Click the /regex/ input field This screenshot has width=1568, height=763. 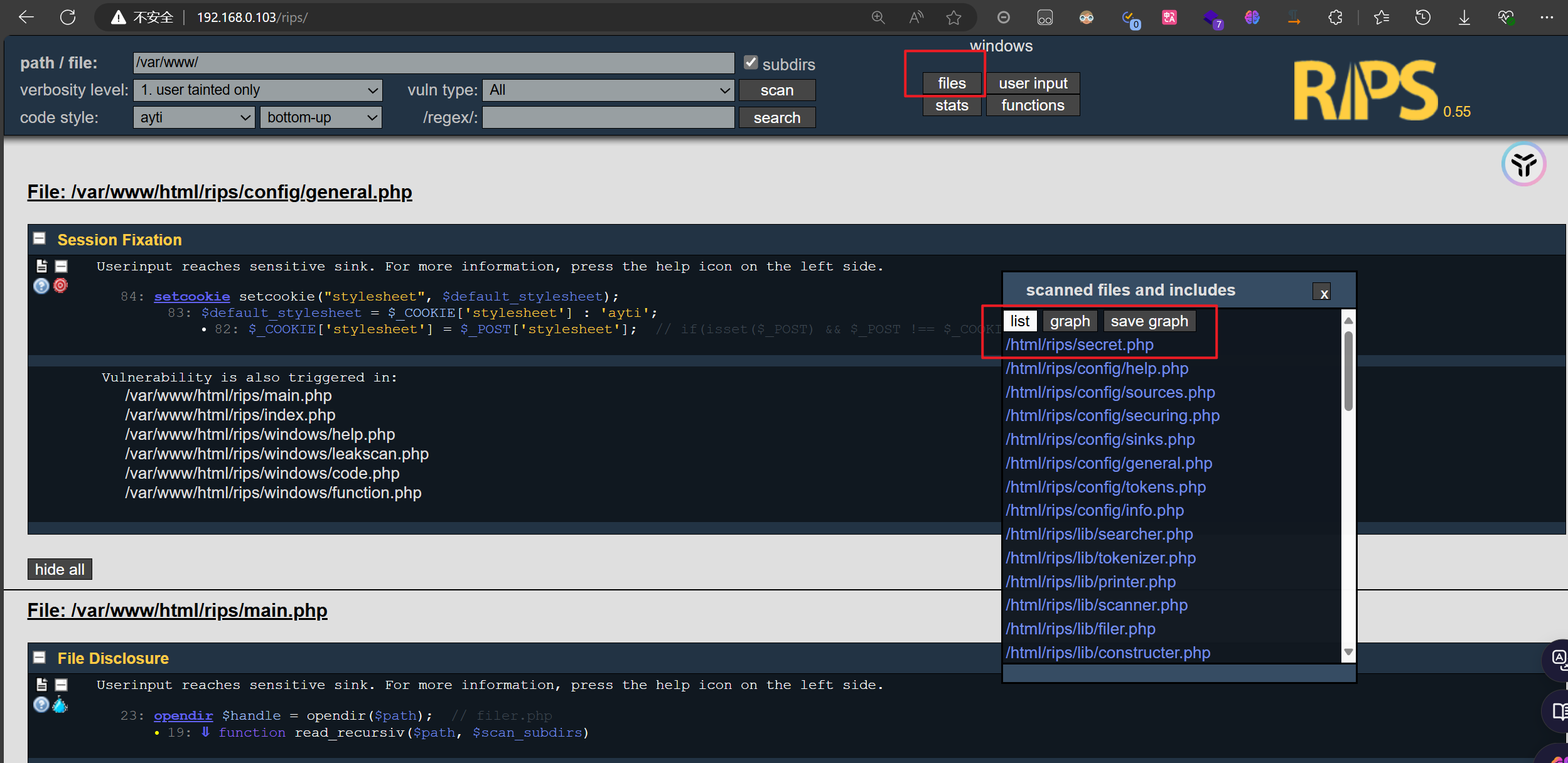608,117
